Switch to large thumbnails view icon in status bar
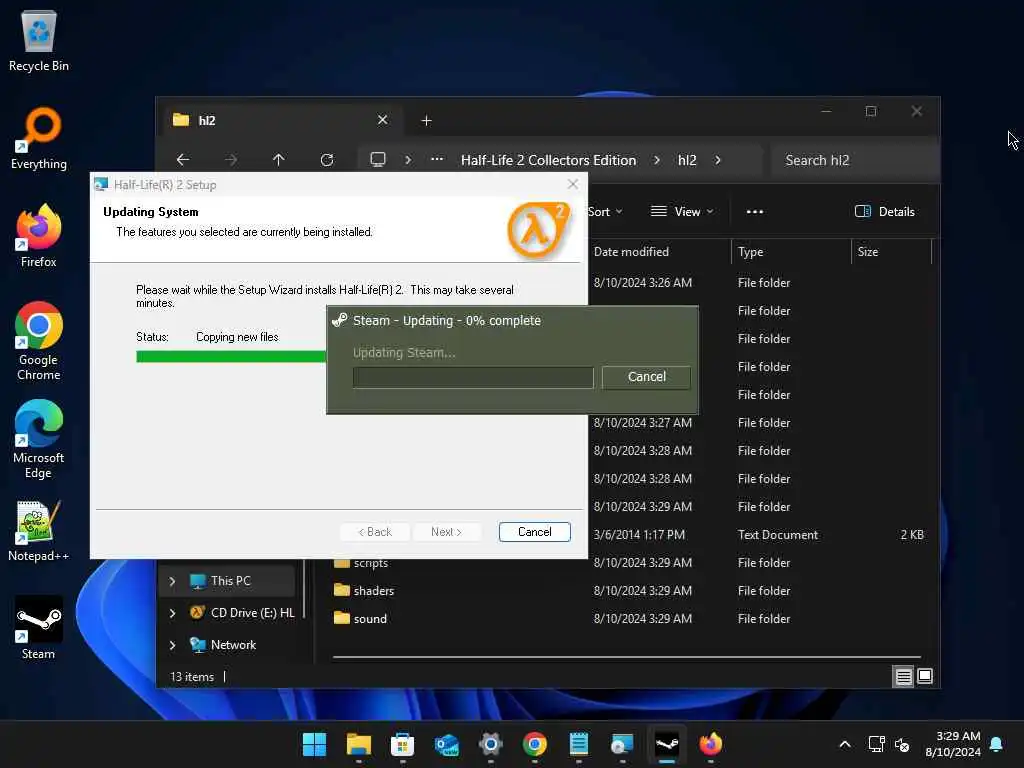Viewport: 1024px width, 768px height. 925,677
